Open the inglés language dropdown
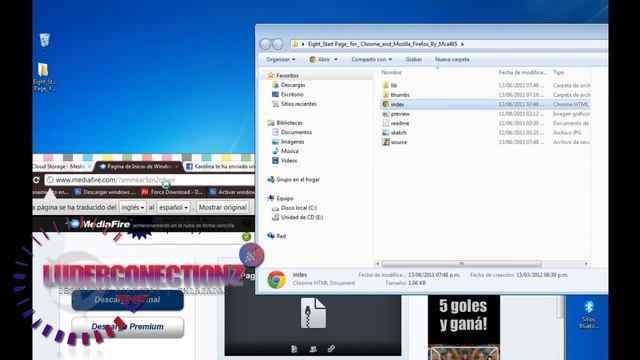 (x=133, y=207)
